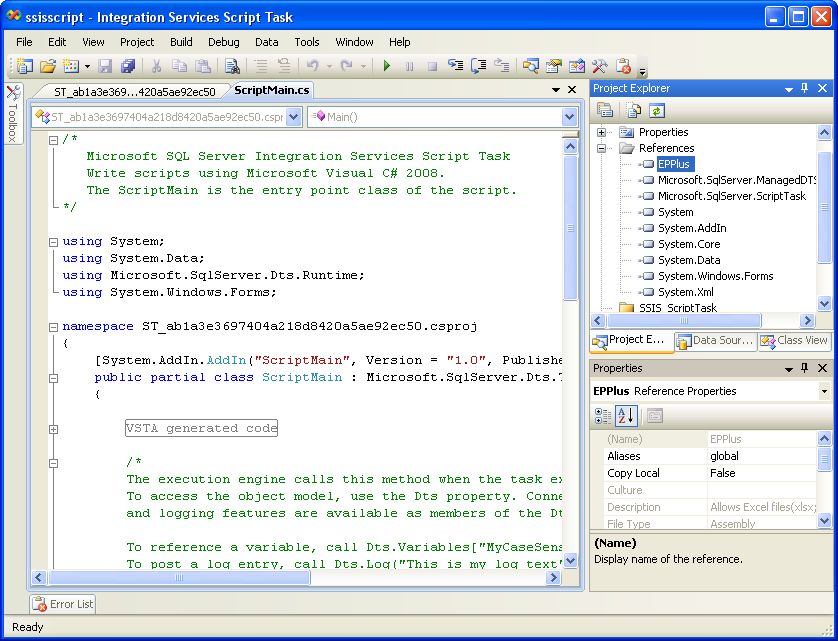Collapse the References tree node
Viewport: 838px width, 641px height.
tap(603, 148)
